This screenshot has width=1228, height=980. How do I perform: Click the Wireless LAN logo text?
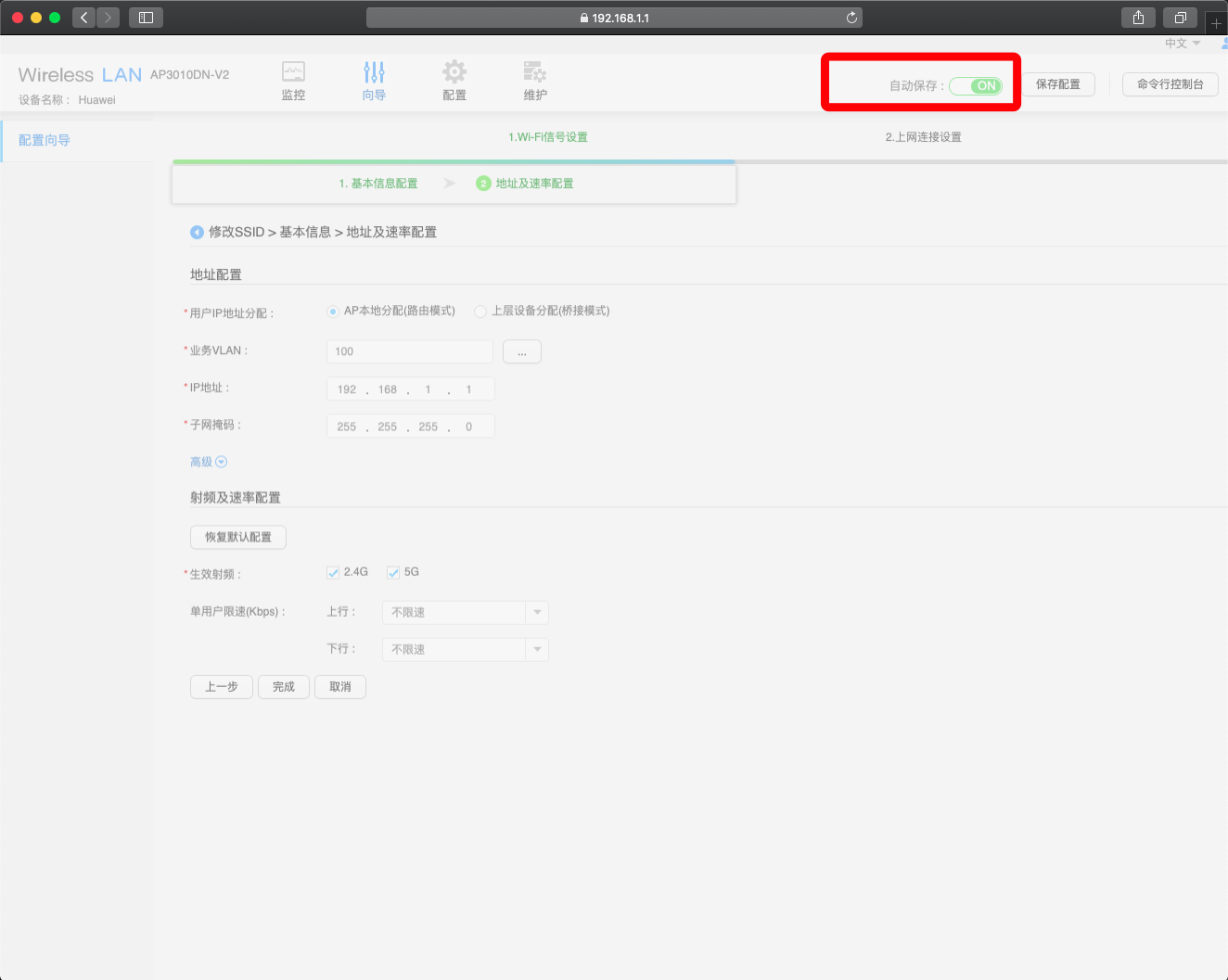tap(80, 75)
